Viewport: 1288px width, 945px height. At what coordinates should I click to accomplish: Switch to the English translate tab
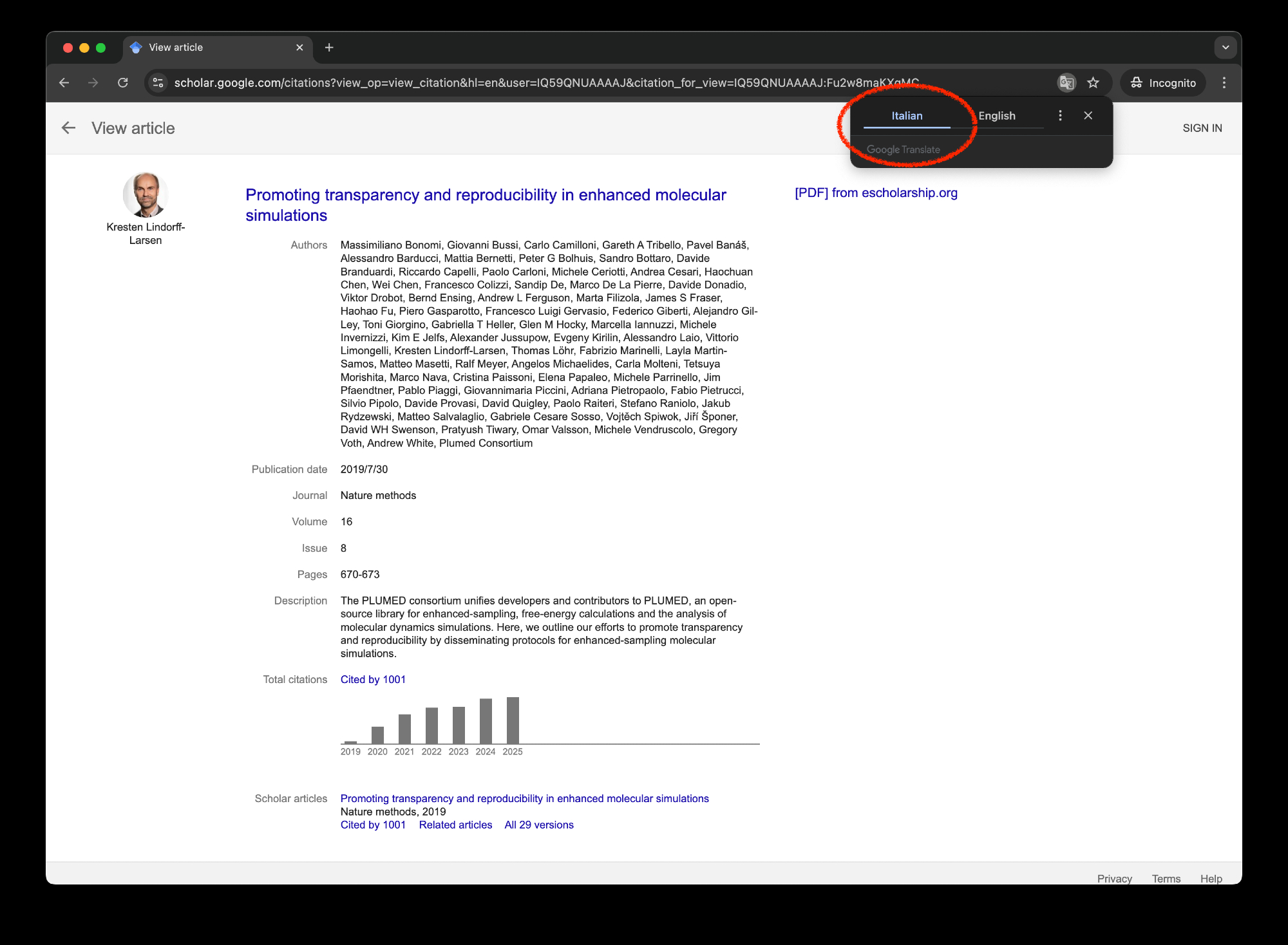pyautogui.click(x=997, y=116)
